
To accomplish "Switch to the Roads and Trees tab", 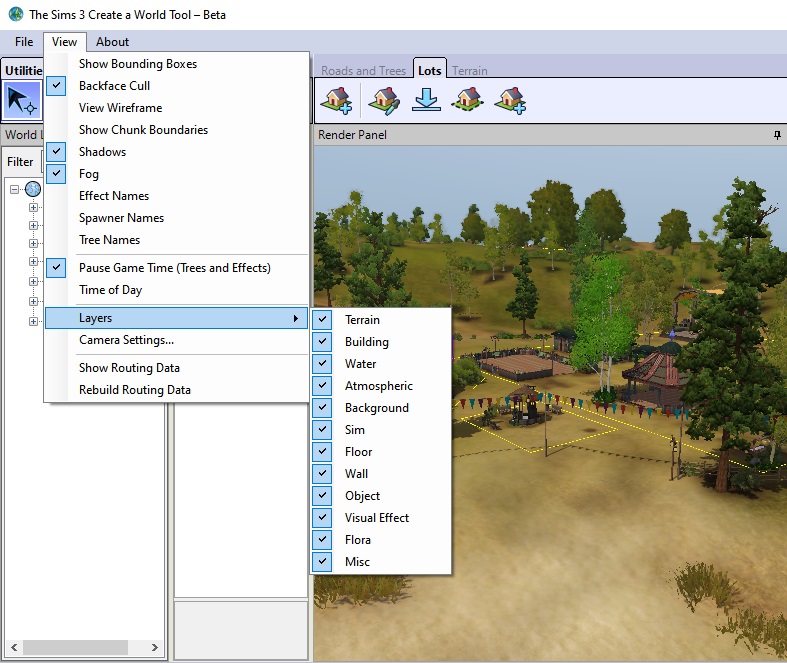I will click(363, 71).
